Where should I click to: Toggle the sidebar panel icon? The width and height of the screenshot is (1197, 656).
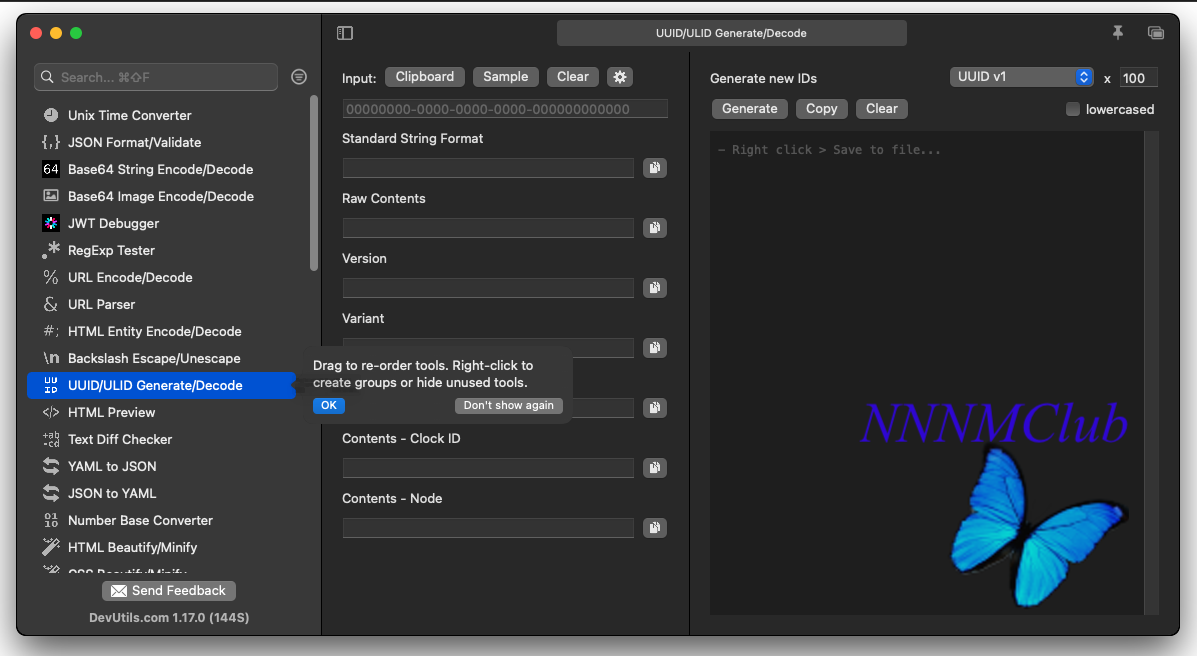click(x=345, y=33)
